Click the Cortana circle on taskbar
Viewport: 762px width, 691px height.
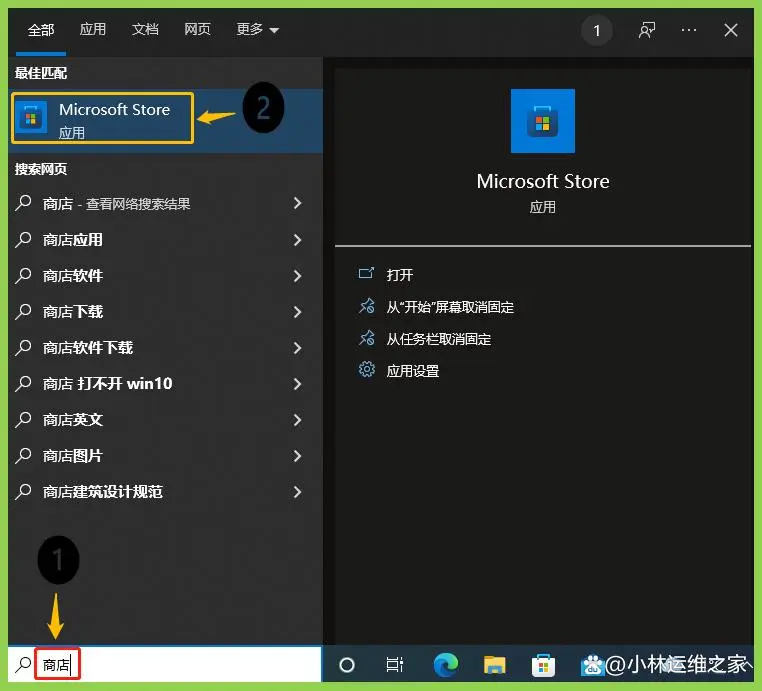tap(346, 664)
